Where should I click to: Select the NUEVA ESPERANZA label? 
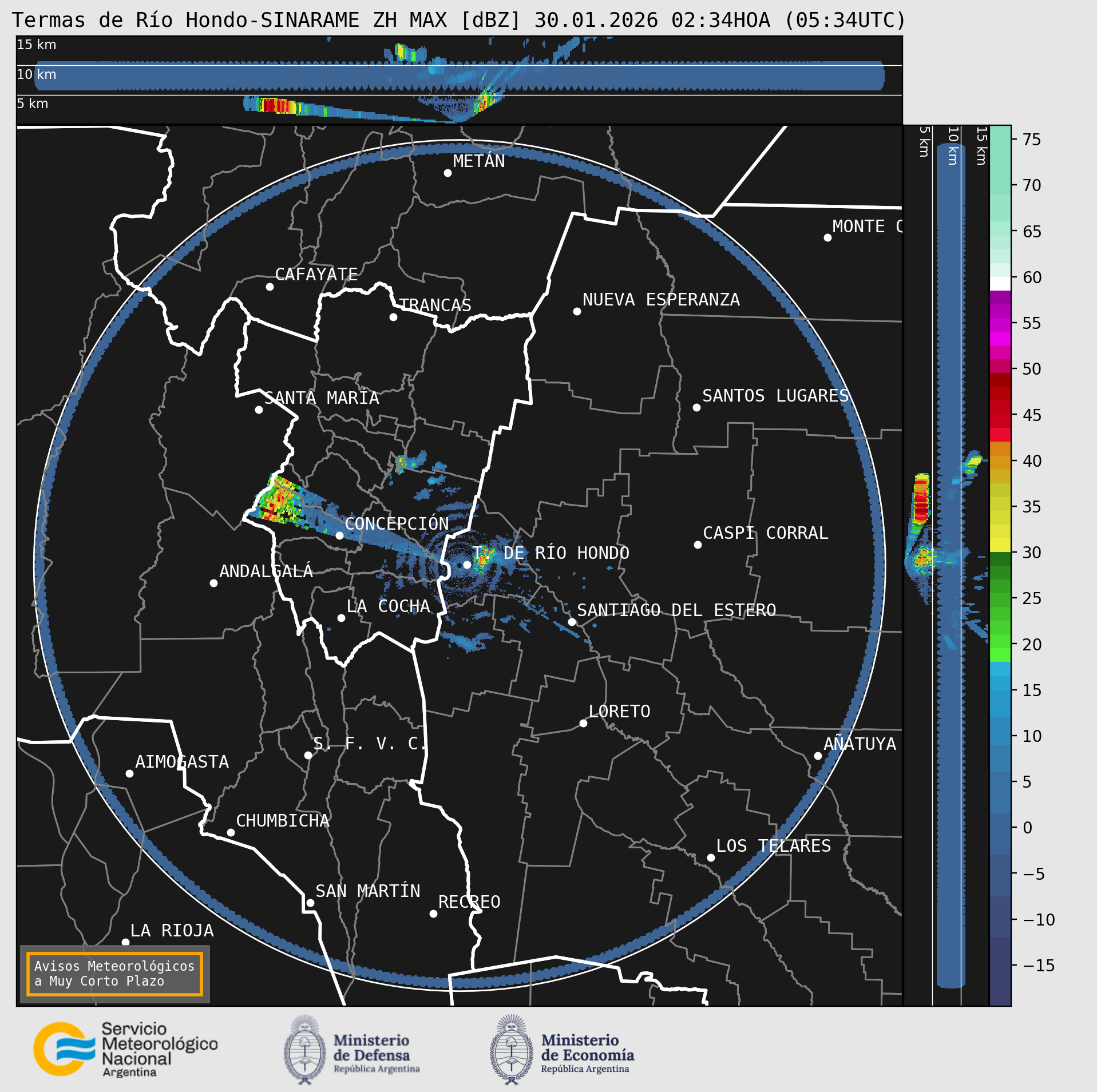(x=661, y=300)
